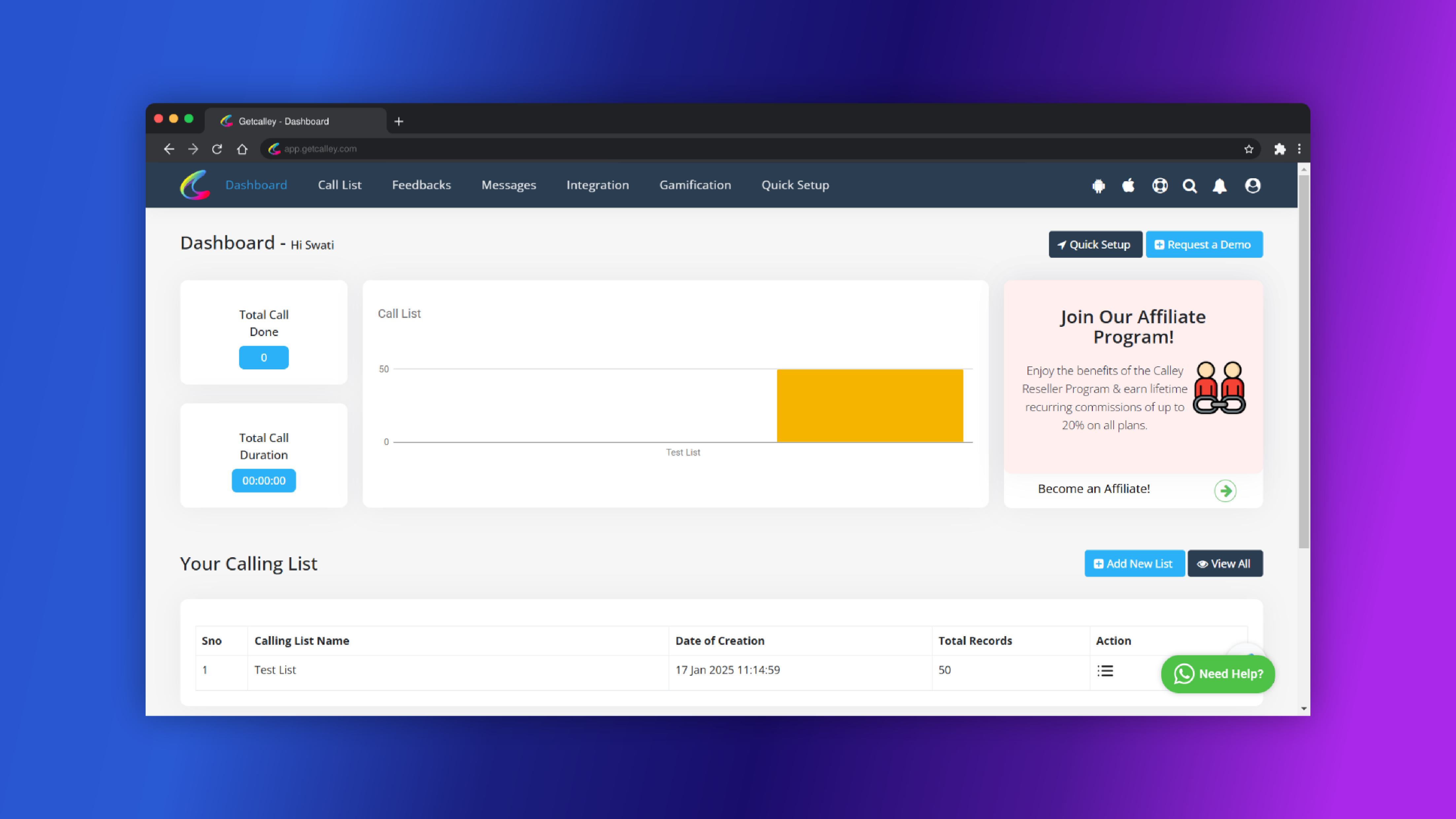The width and height of the screenshot is (1456, 819).
Task: Open the support lifebuoy icon
Action: tap(1160, 186)
